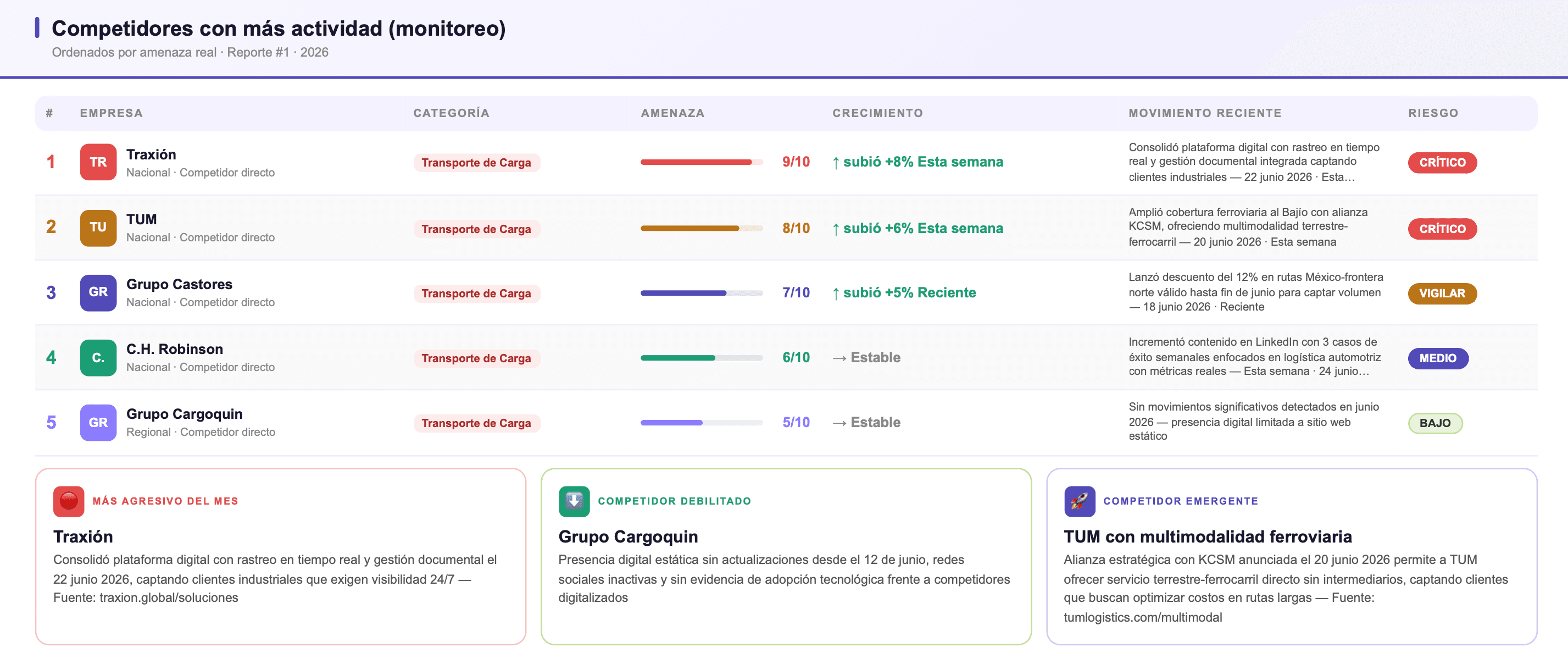Click the 9/10 threat score

click(796, 162)
